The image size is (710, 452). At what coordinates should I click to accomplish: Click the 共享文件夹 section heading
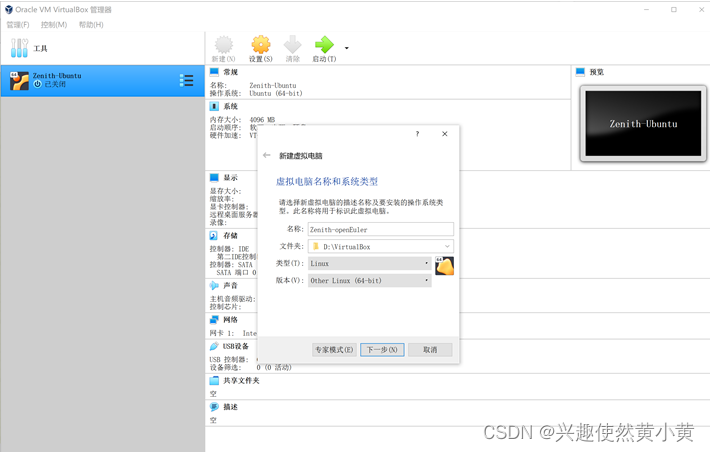(241, 380)
